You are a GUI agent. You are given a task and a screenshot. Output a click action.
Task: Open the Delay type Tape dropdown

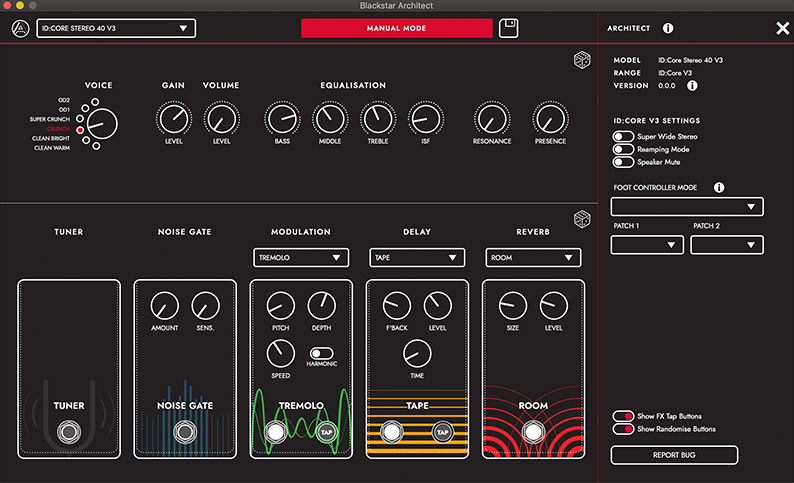(417, 258)
